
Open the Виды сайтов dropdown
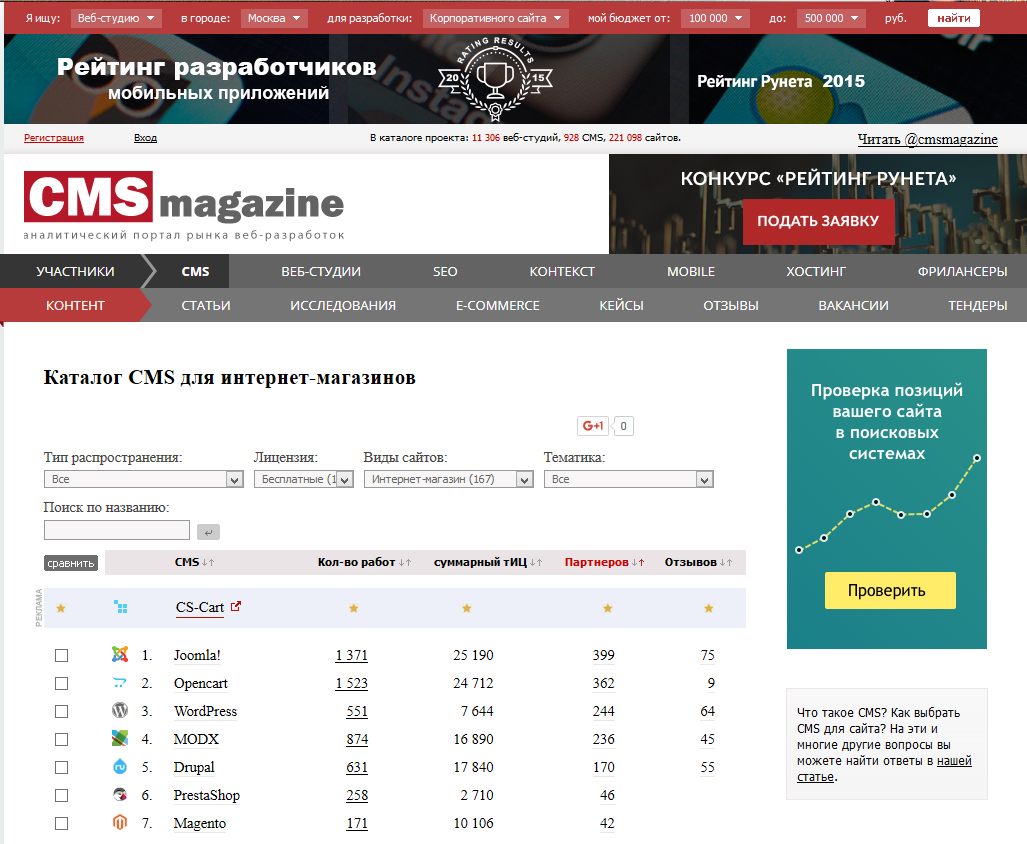449,479
